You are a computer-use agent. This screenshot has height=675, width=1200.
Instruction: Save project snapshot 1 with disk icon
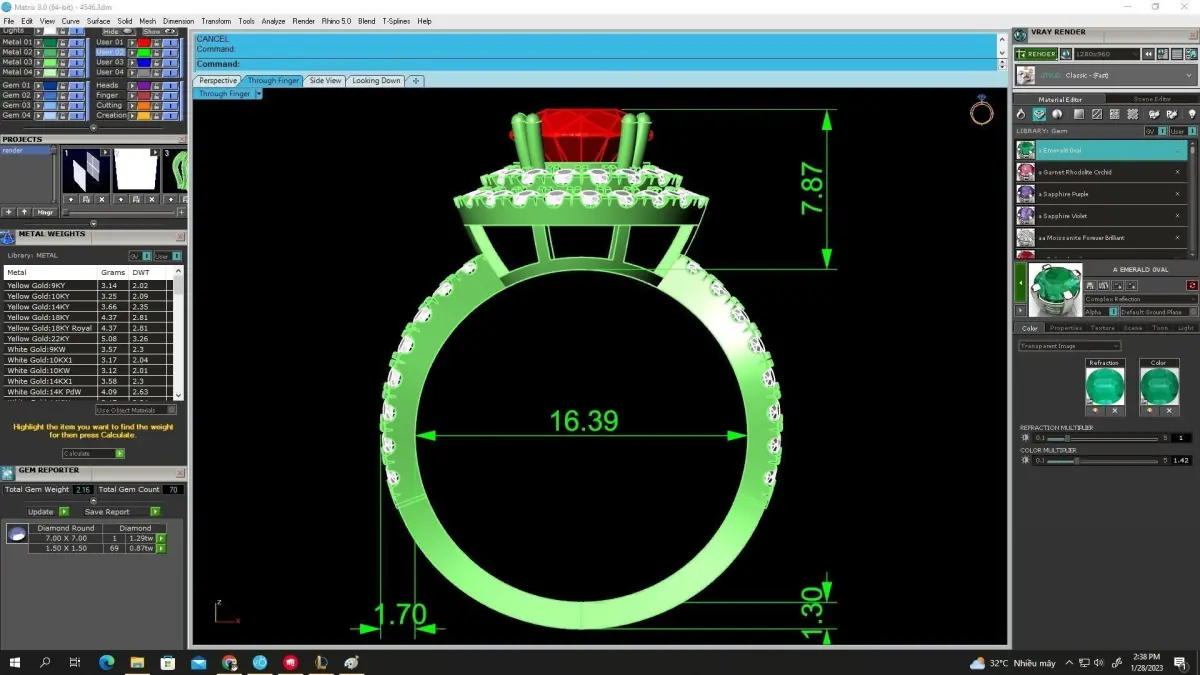86,199
